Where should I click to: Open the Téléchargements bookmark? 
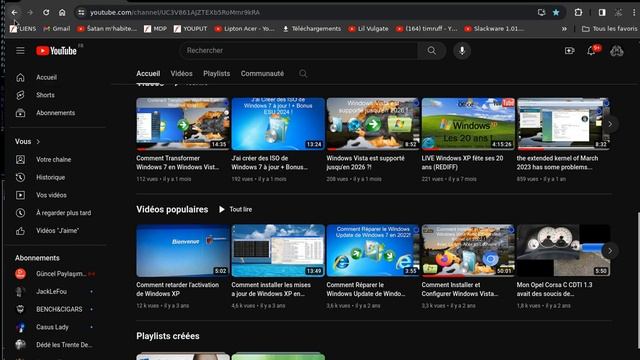(312, 29)
